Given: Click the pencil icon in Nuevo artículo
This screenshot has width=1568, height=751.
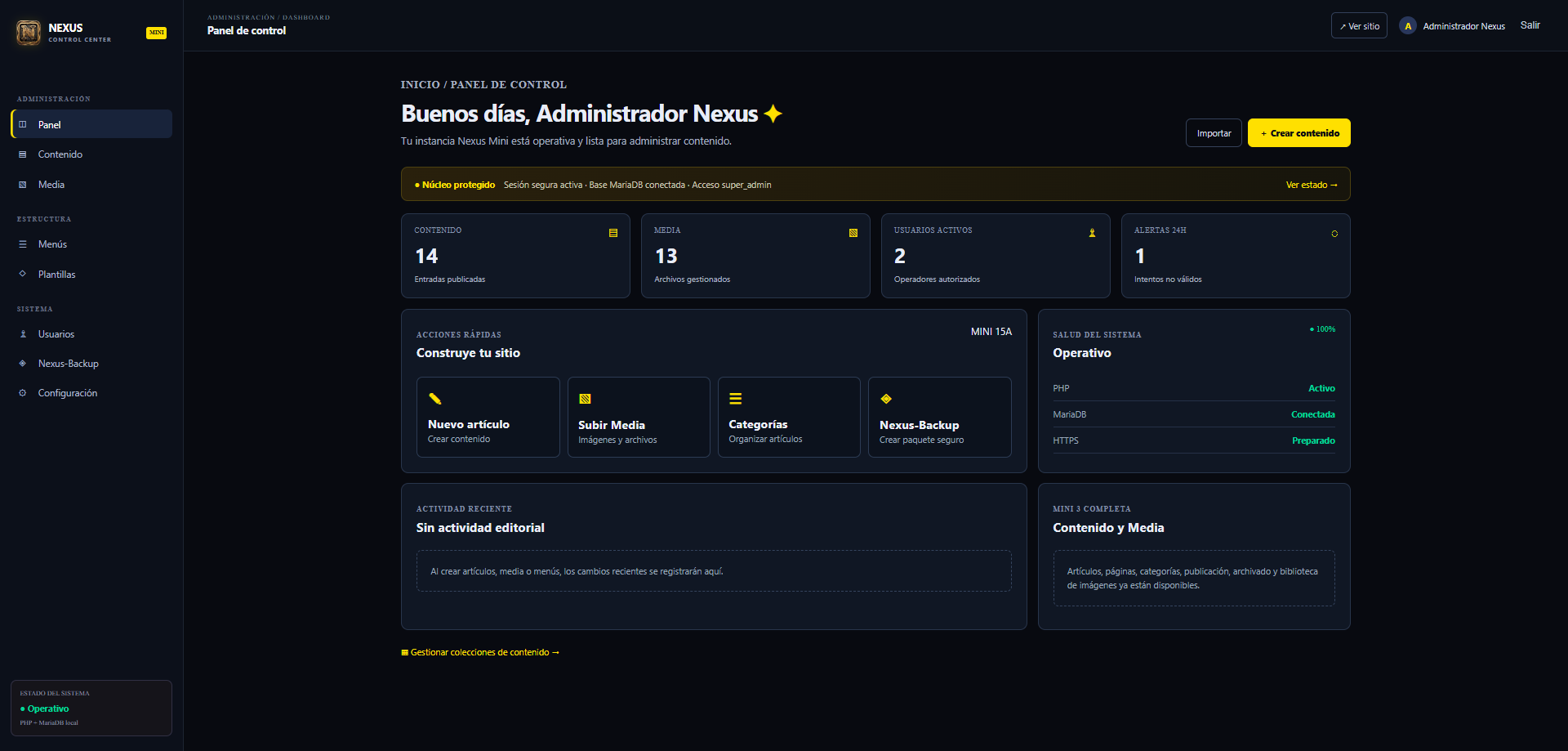Looking at the screenshot, I should point(435,399).
